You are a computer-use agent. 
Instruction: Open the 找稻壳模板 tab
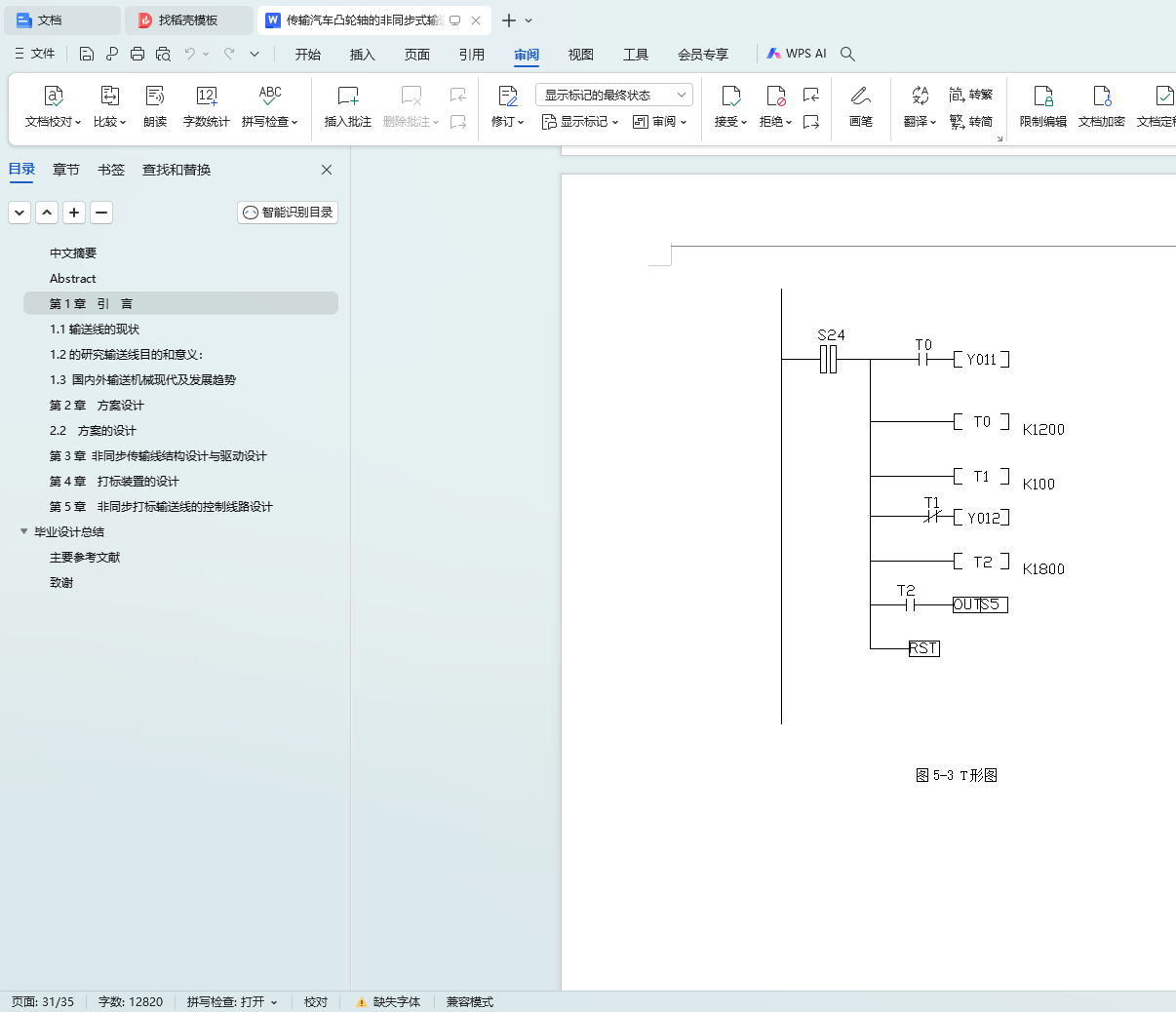point(188,20)
